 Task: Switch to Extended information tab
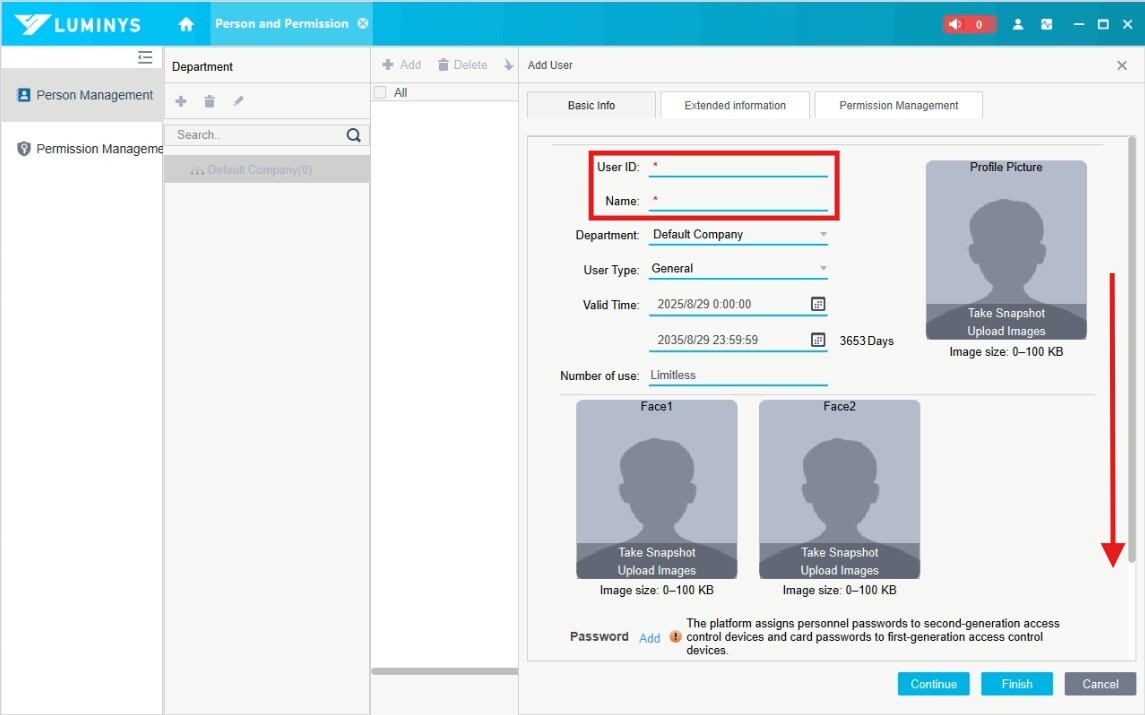tap(735, 106)
